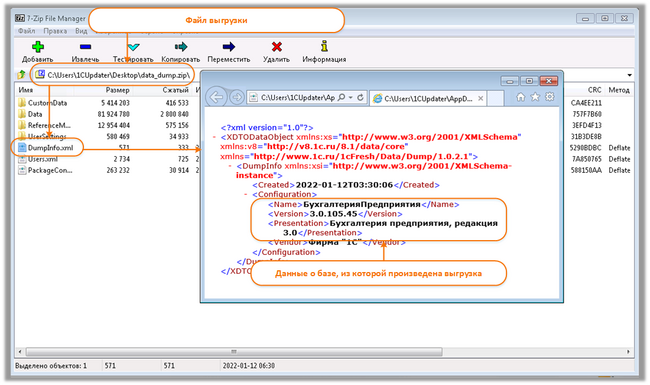Collapse the XDTODataObject XML node
Screen dimensions: 650x385
click(x=214, y=137)
